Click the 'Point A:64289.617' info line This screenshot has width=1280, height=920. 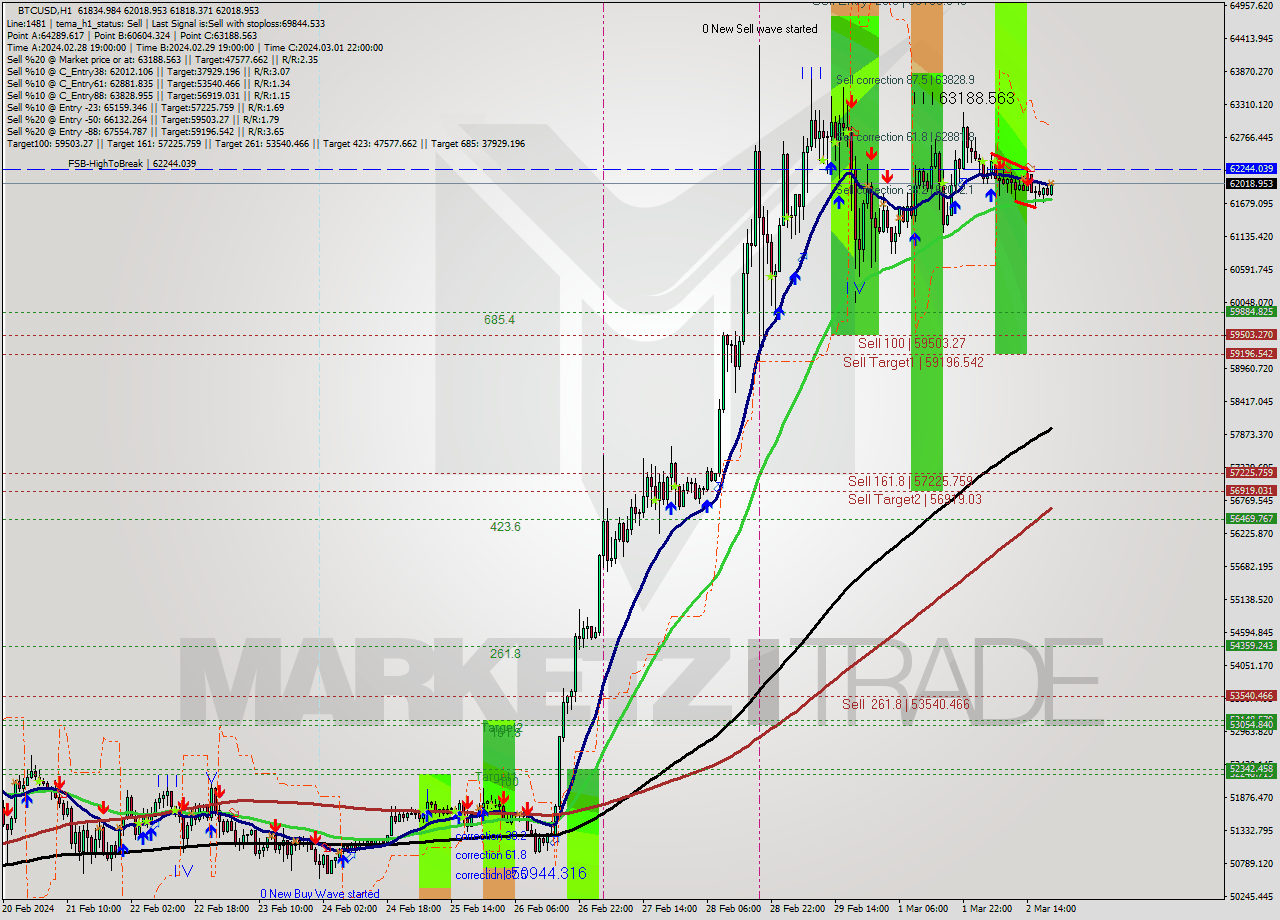tap(132, 35)
